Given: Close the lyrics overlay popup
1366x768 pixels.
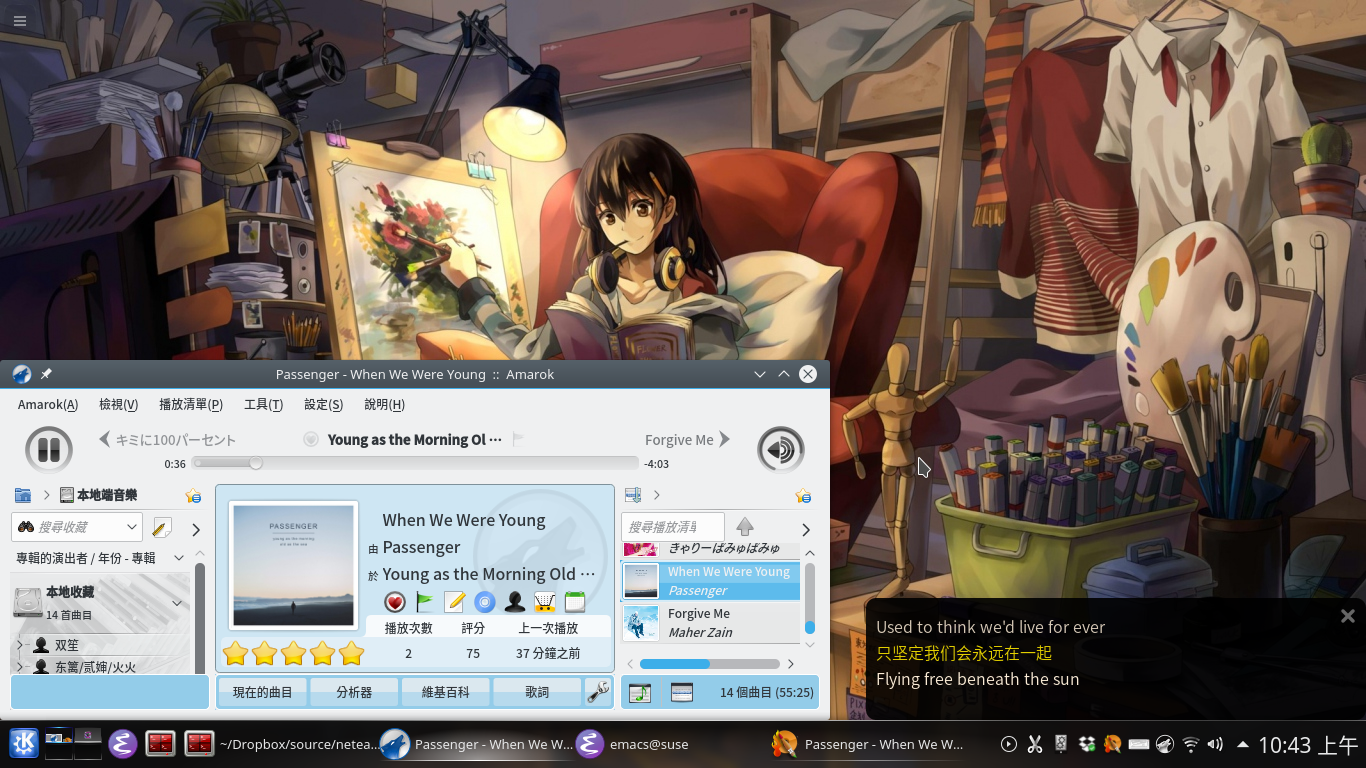Looking at the screenshot, I should pos(1347,616).
